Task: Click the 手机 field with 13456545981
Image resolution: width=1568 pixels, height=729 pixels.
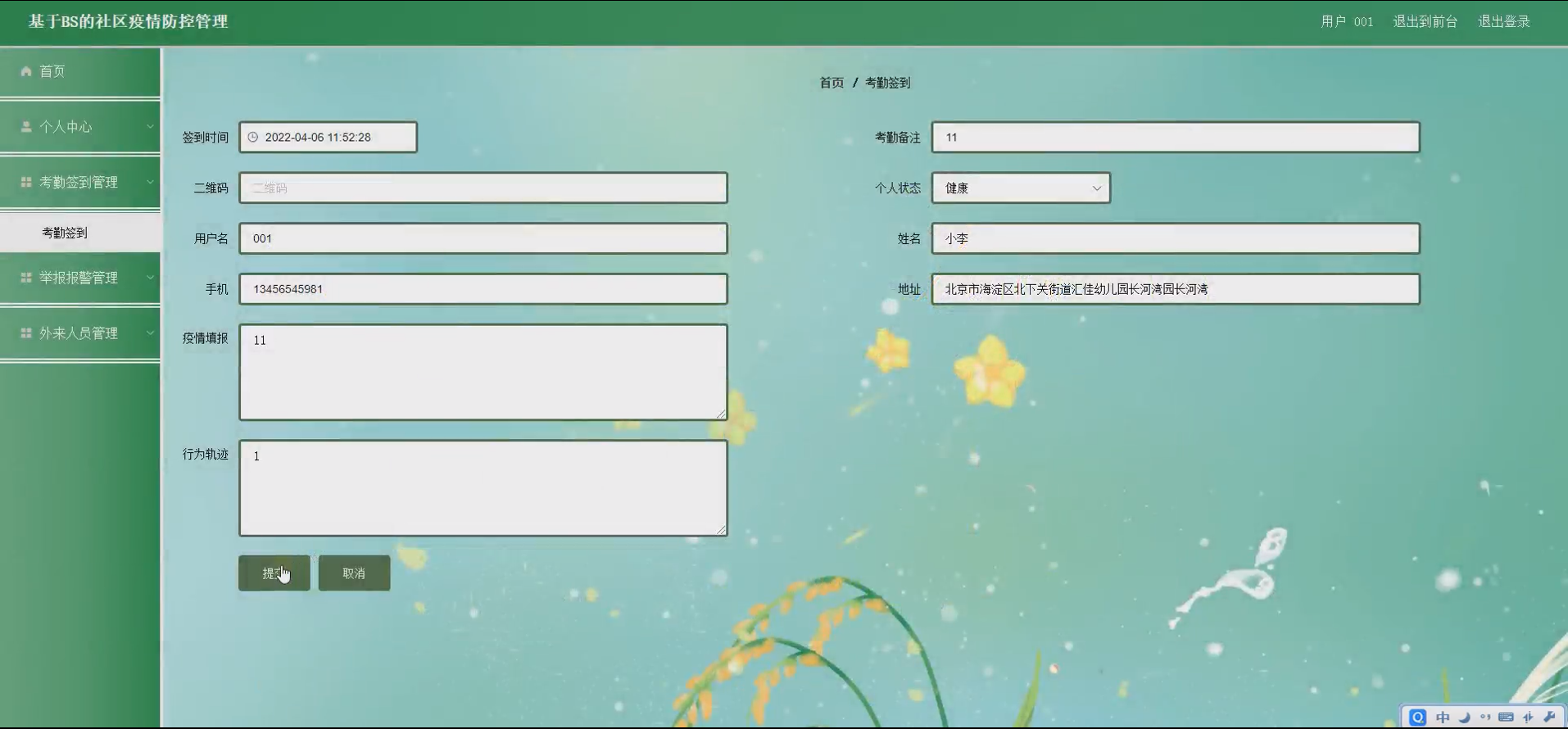Action: click(x=483, y=289)
